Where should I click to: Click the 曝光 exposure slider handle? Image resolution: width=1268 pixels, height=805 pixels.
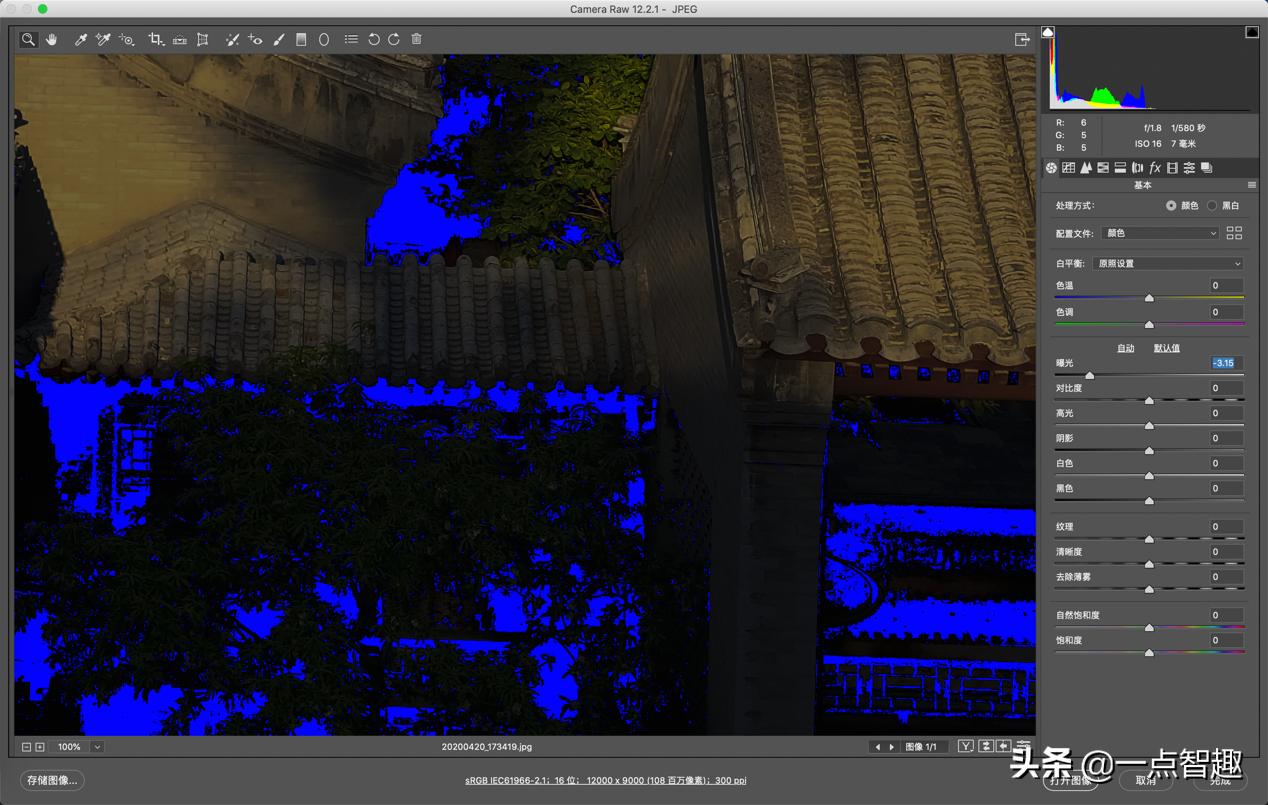(x=1089, y=375)
